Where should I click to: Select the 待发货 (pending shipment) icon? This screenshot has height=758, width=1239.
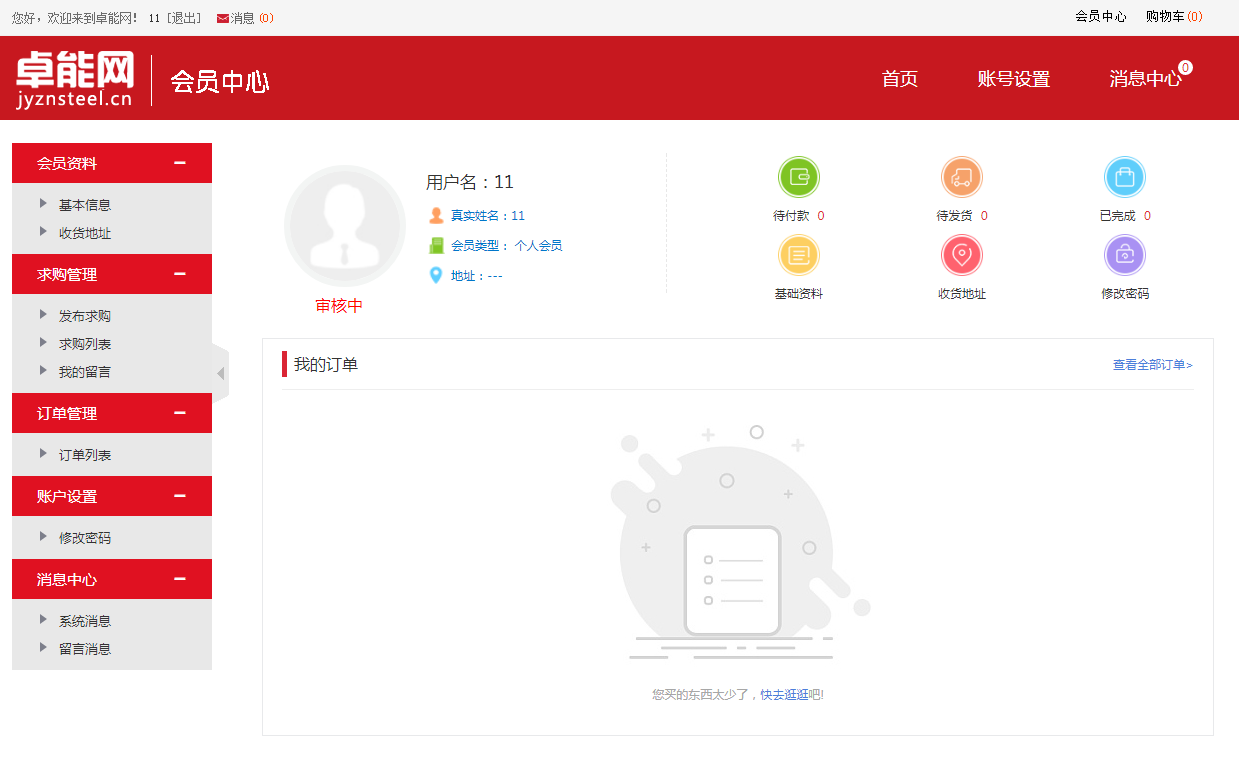[961, 177]
